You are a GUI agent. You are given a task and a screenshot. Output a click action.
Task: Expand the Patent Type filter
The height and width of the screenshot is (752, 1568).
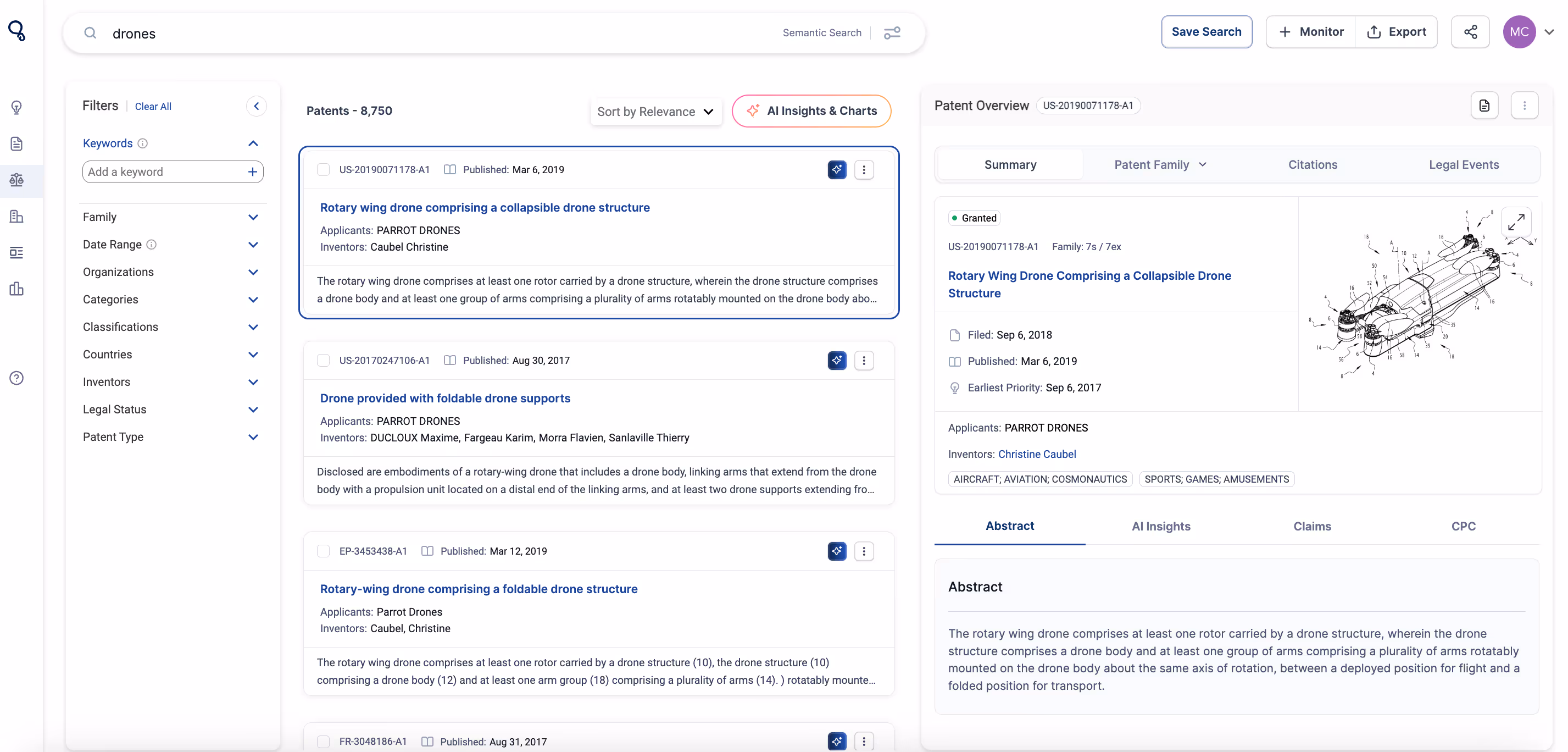(253, 436)
